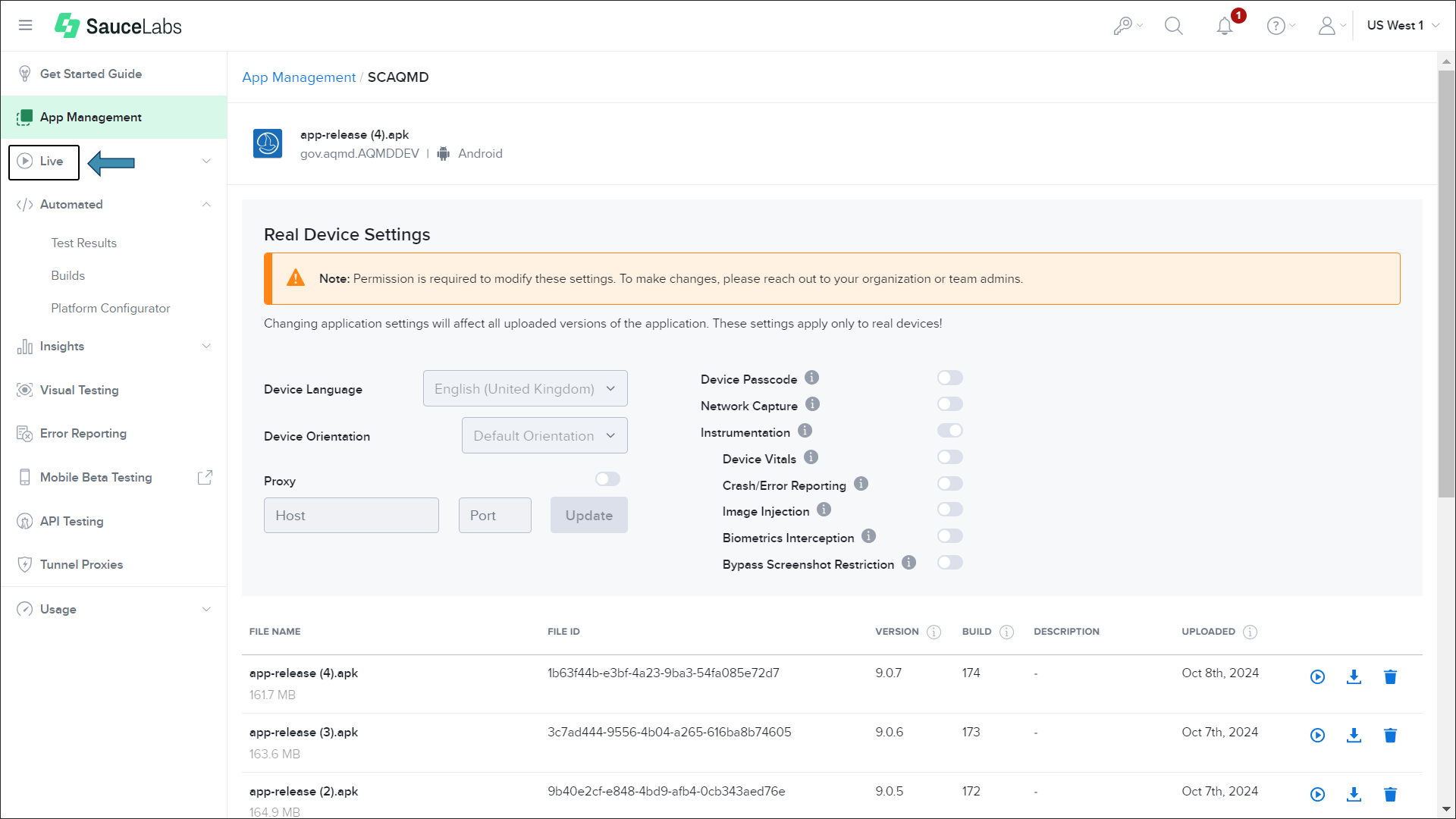Screen dimensions: 1456x819
Task: Open the user account menu
Action: (1331, 26)
